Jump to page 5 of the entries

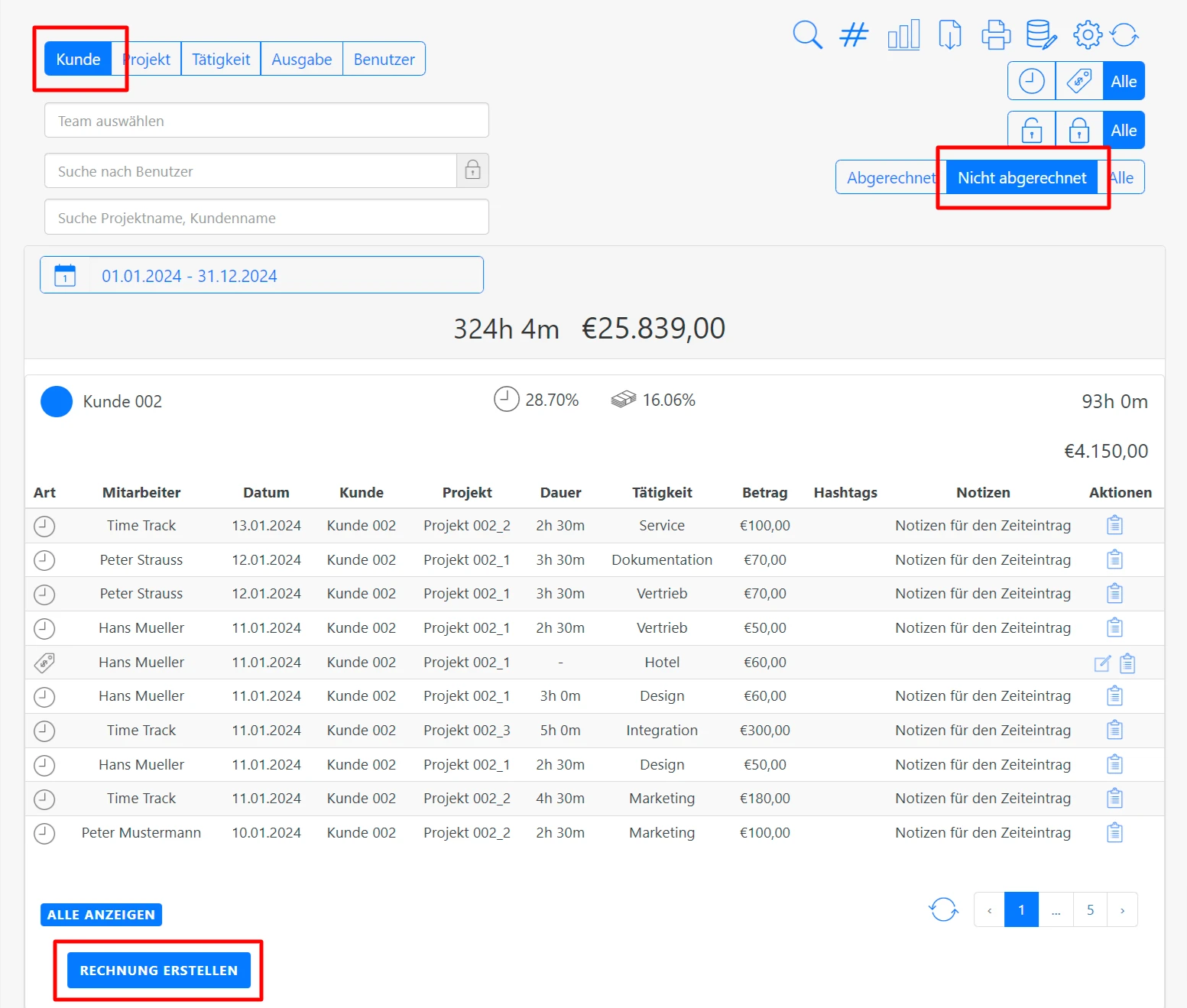coord(1090,909)
